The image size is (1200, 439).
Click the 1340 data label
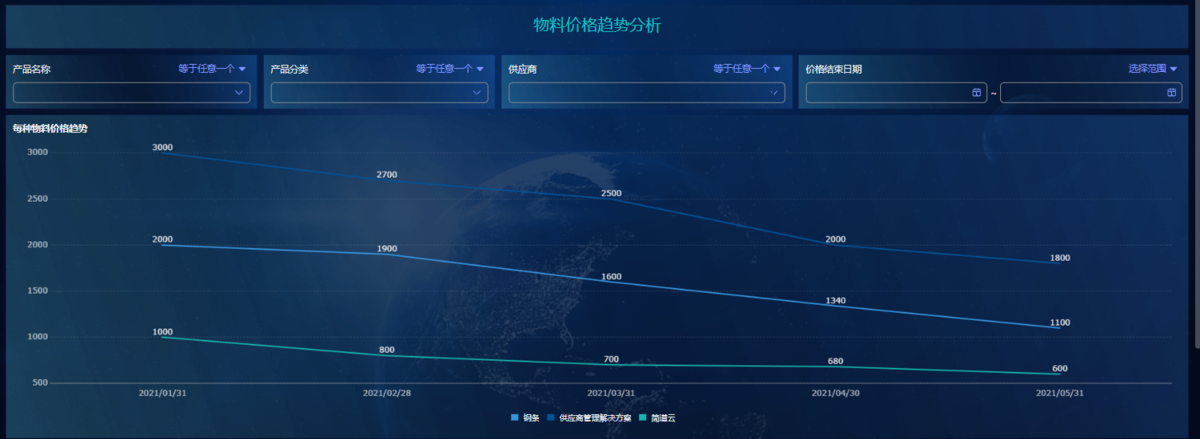(836, 300)
